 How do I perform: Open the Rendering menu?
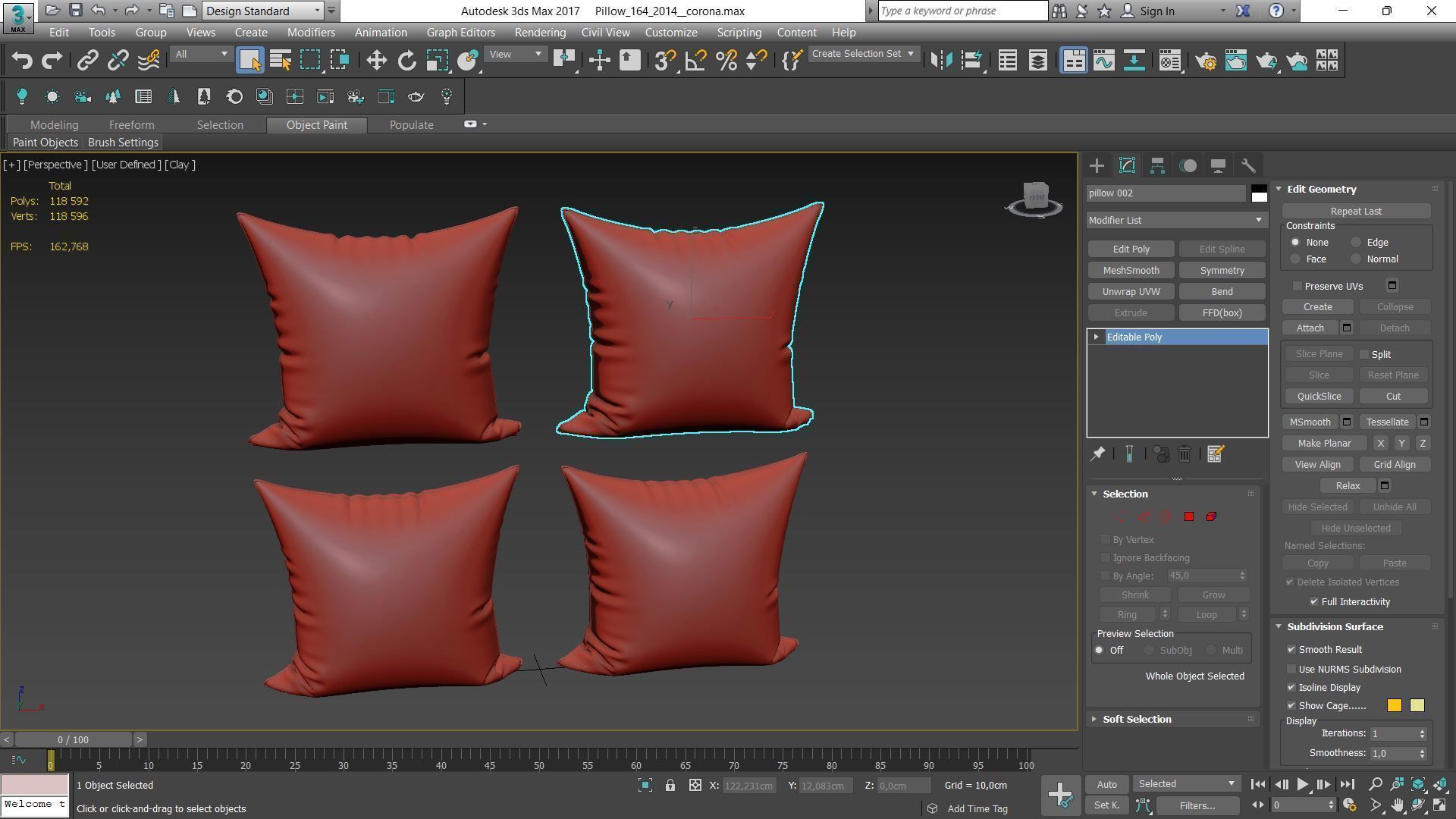click(x=540, y=33)
